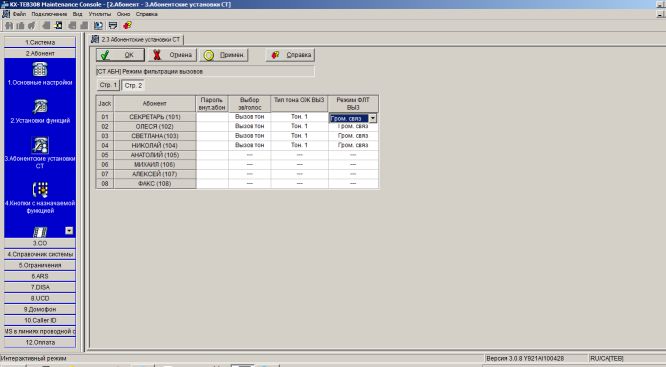The height and width of the screenshot is (367, 666).
Task: Click the Тип тона ОЖ ВЫЗ column header
Action: coord(299,104)
